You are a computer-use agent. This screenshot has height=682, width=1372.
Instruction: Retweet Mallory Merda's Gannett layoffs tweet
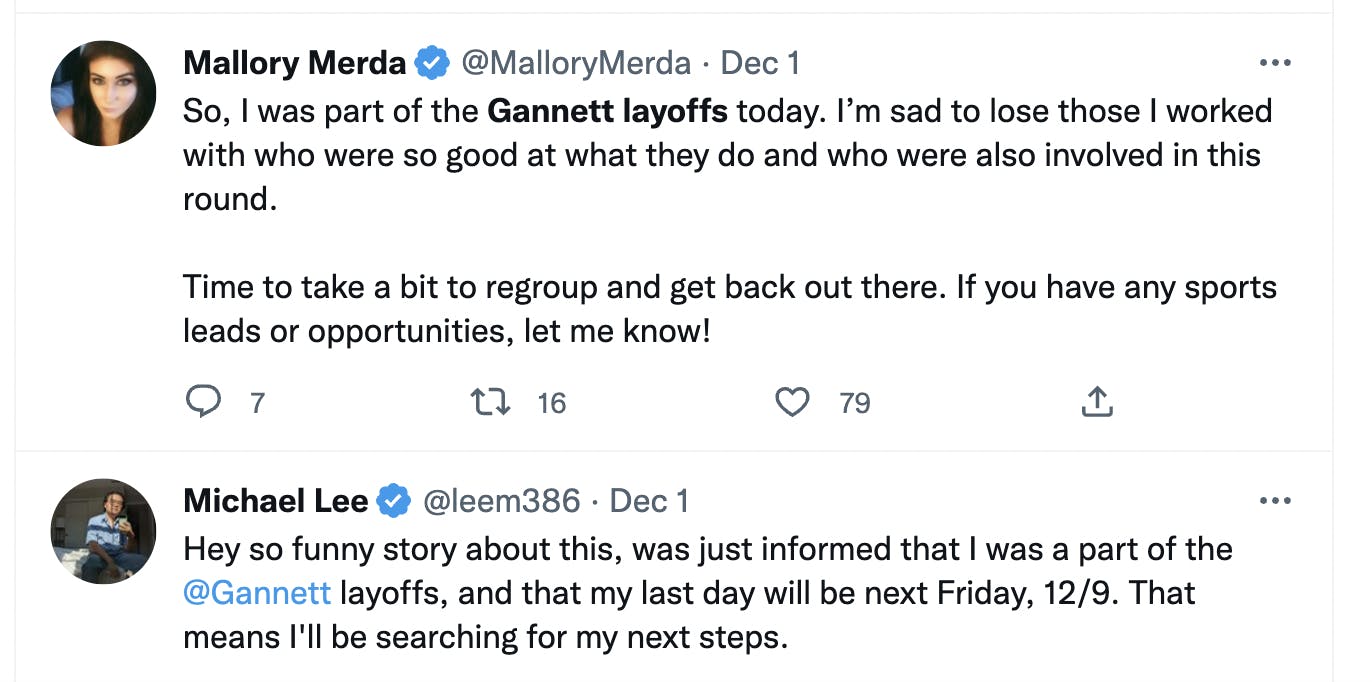(491, 402)
